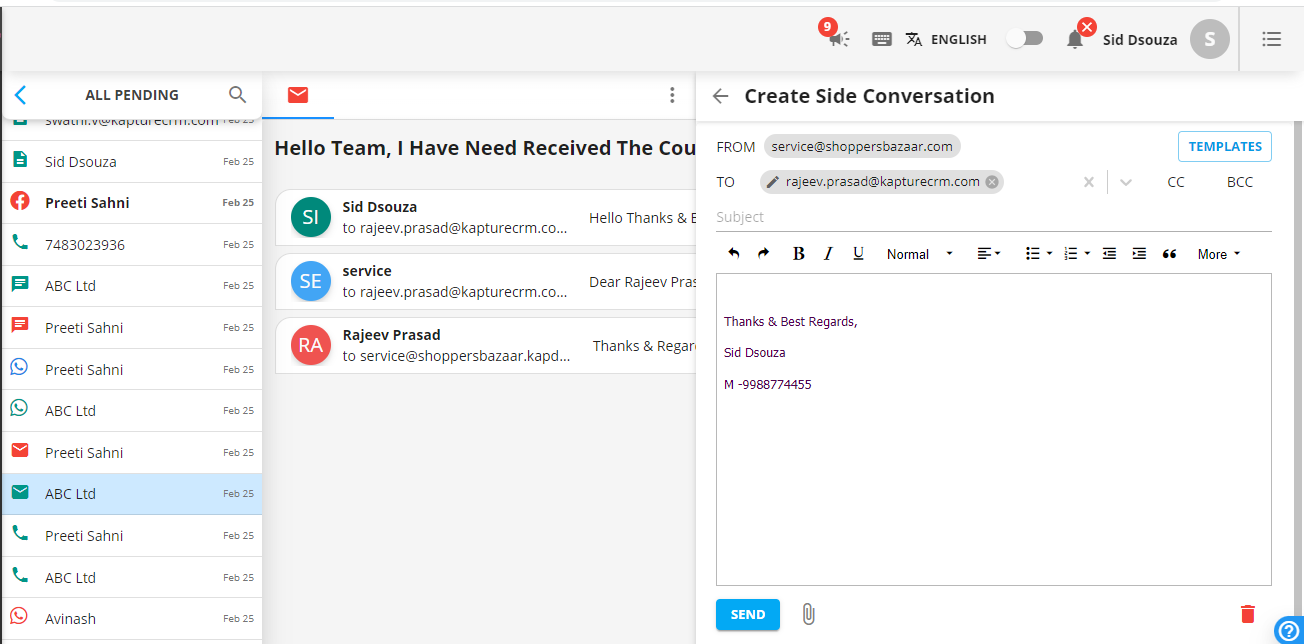The height and width of the screenshot is (644, 1304).
Task: Open ABC Ltd phone call ticket
Action: (x=132, y=577)
